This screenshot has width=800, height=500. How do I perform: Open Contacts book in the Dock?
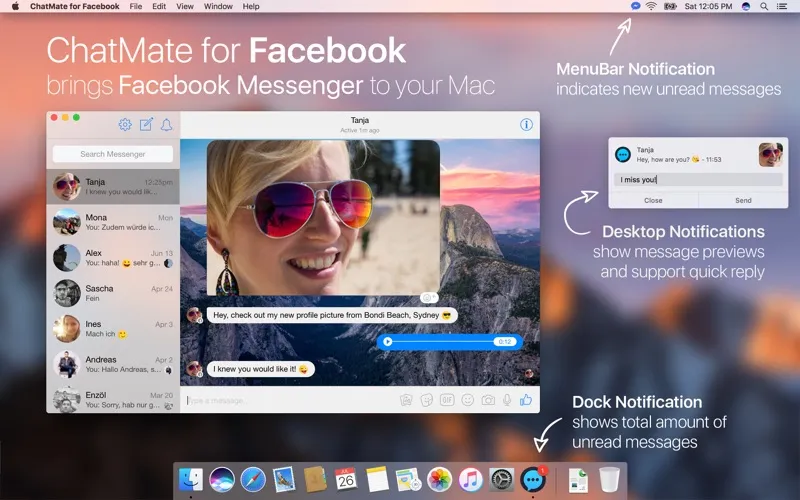(315, 480)
